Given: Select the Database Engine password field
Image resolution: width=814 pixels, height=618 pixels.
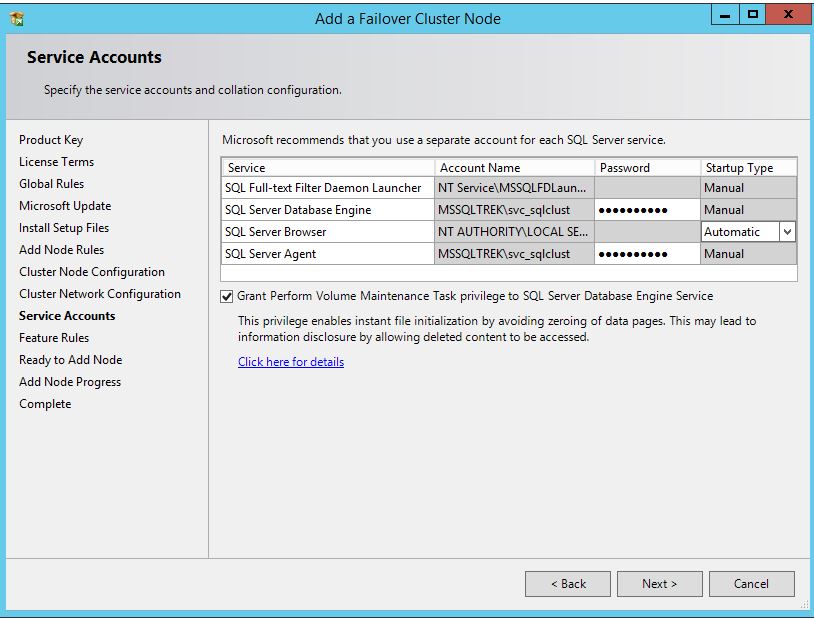Looking at the screenshot, I should pyautogui.click(x=647, y=210).
